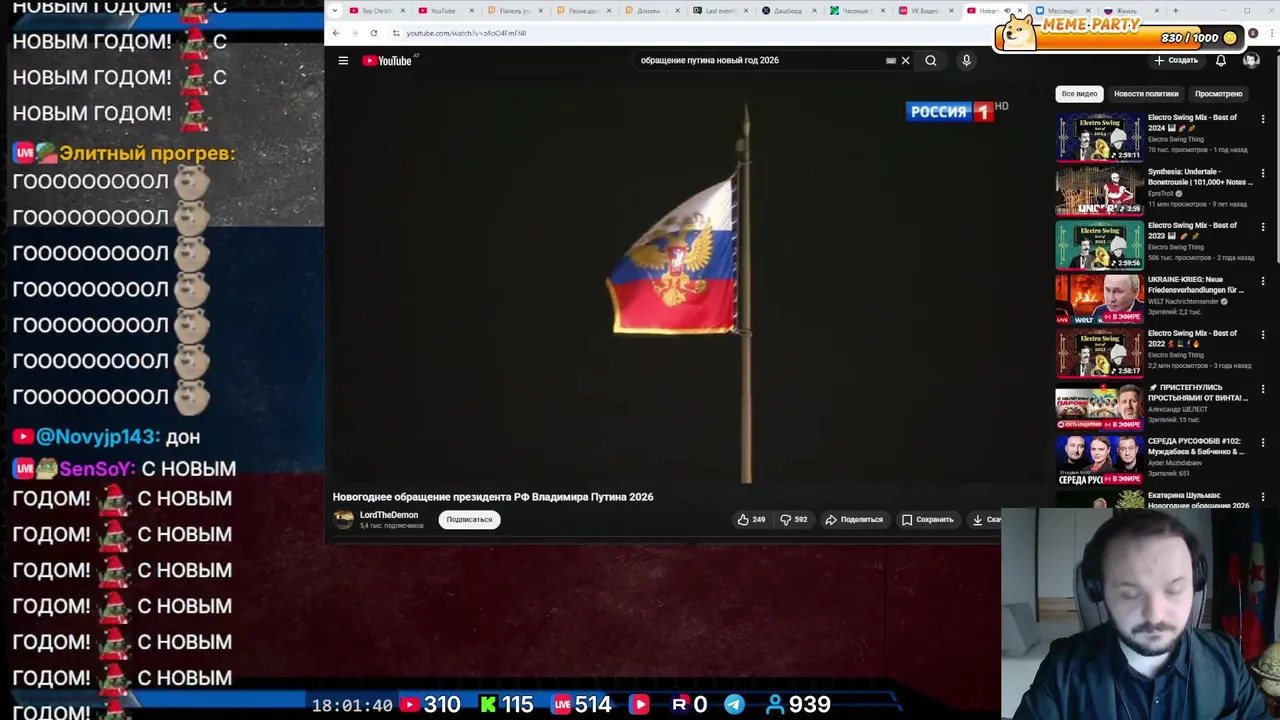
Task: Dislike the video with 592 dislikes
Action: coord(794,520)
